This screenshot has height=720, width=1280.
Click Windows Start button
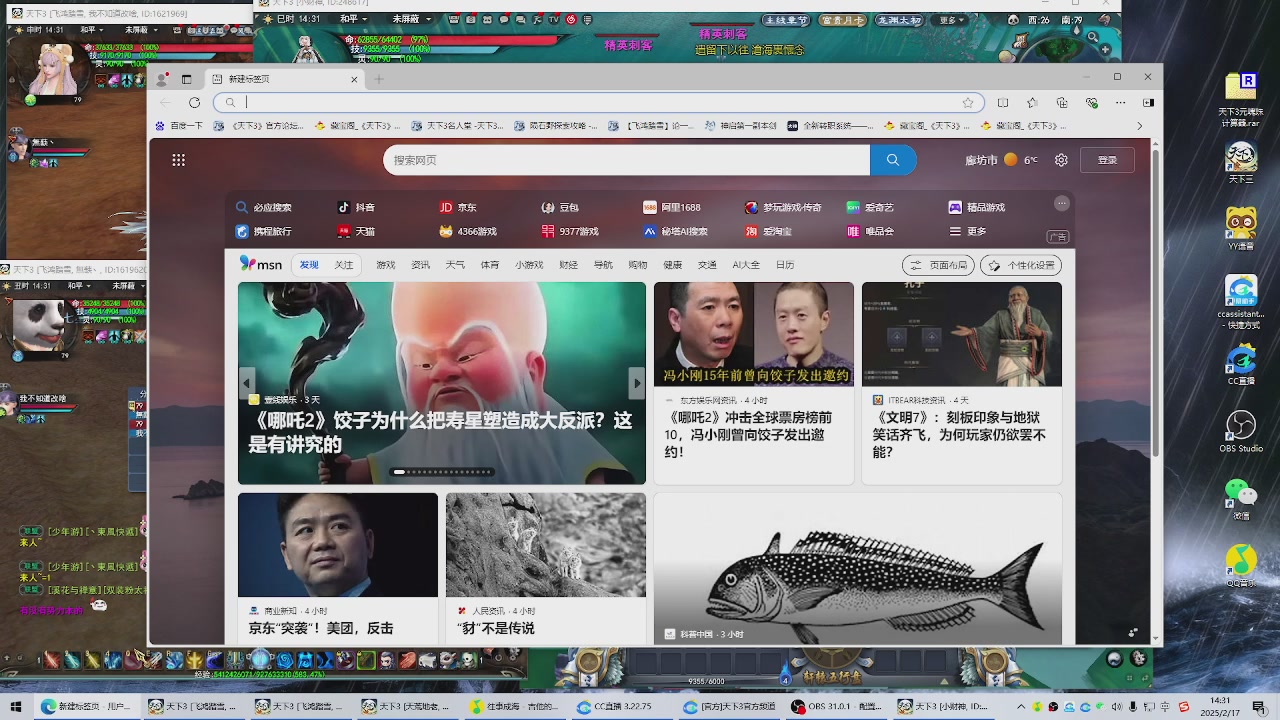tap(17, 706)
